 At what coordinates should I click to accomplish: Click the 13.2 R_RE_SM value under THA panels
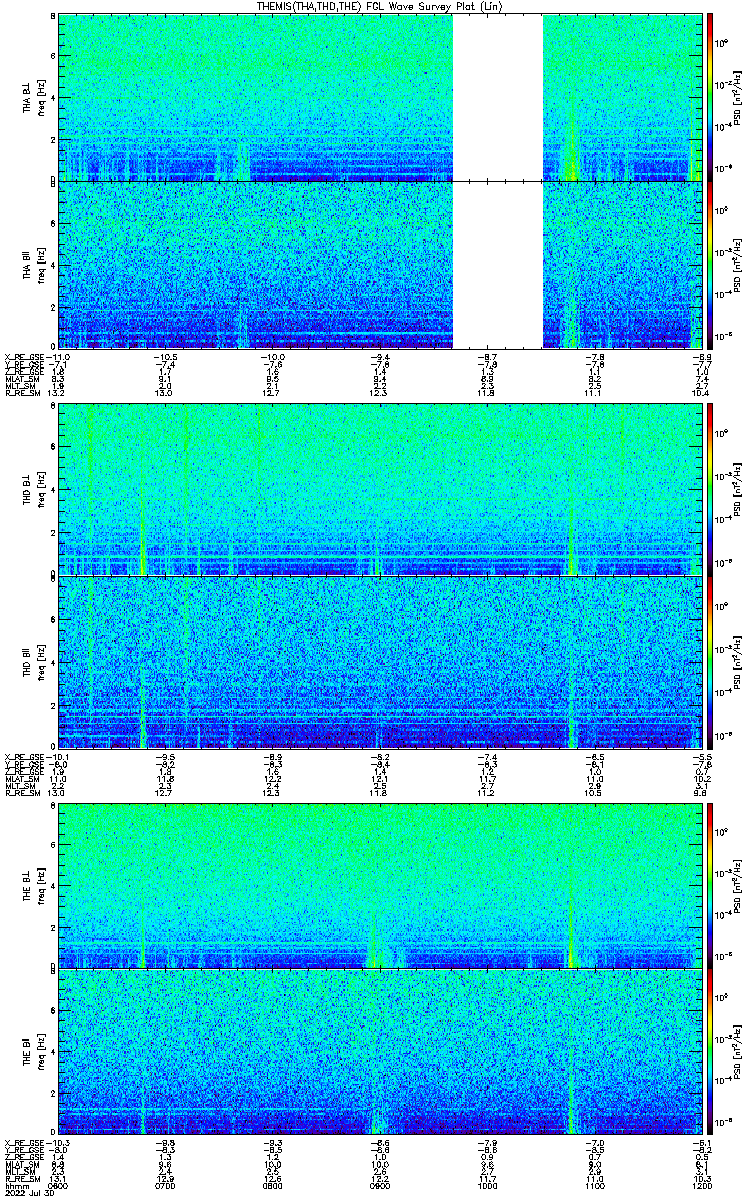[x=57, y=393]
